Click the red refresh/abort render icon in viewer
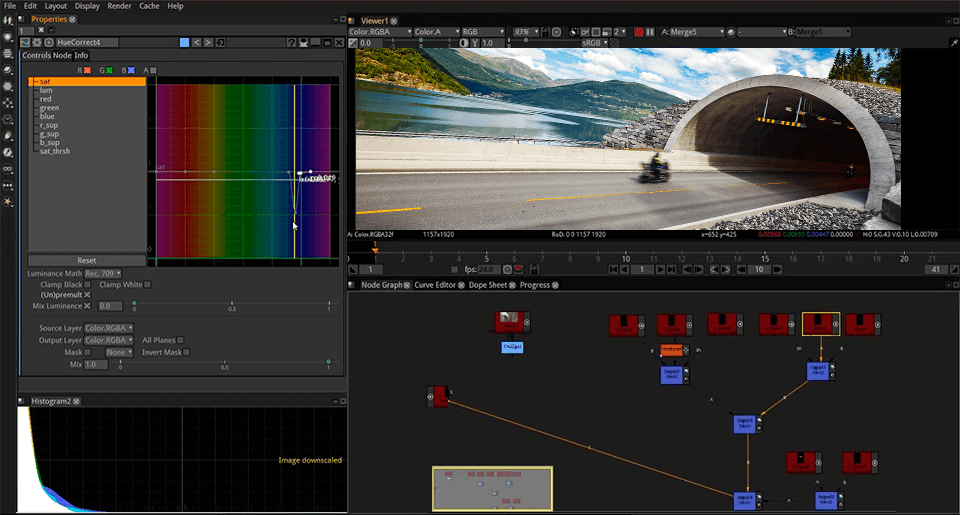 [x=639, y=32]
